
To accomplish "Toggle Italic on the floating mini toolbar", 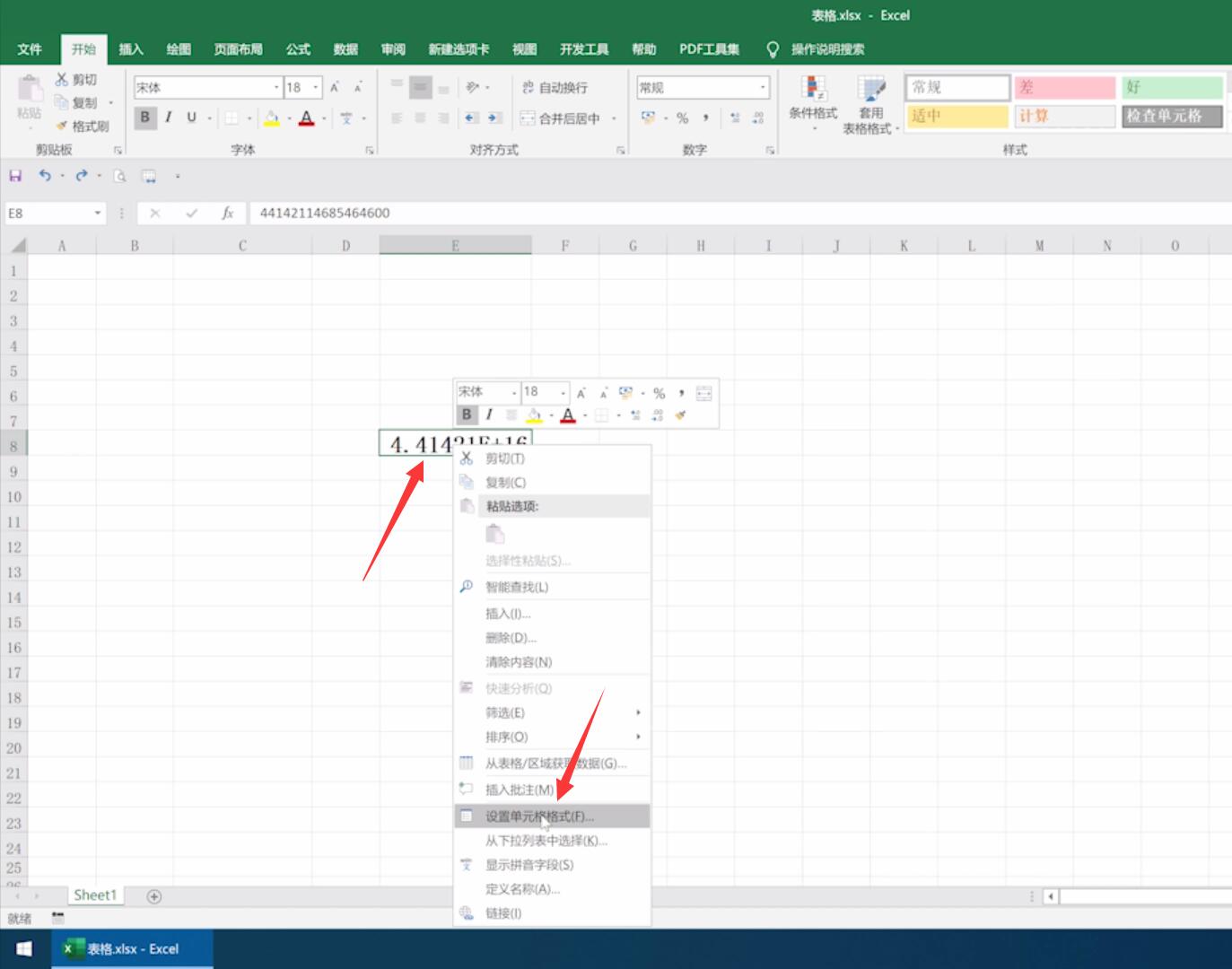I will coord(489,415).
